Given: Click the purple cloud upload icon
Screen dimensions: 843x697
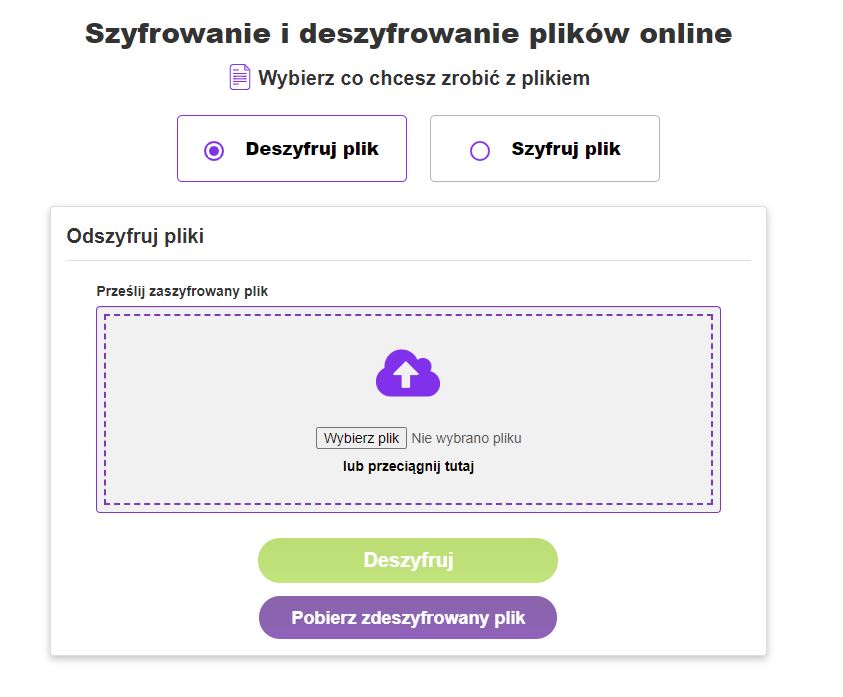Looking at the screenshot, I should (408, 373).
